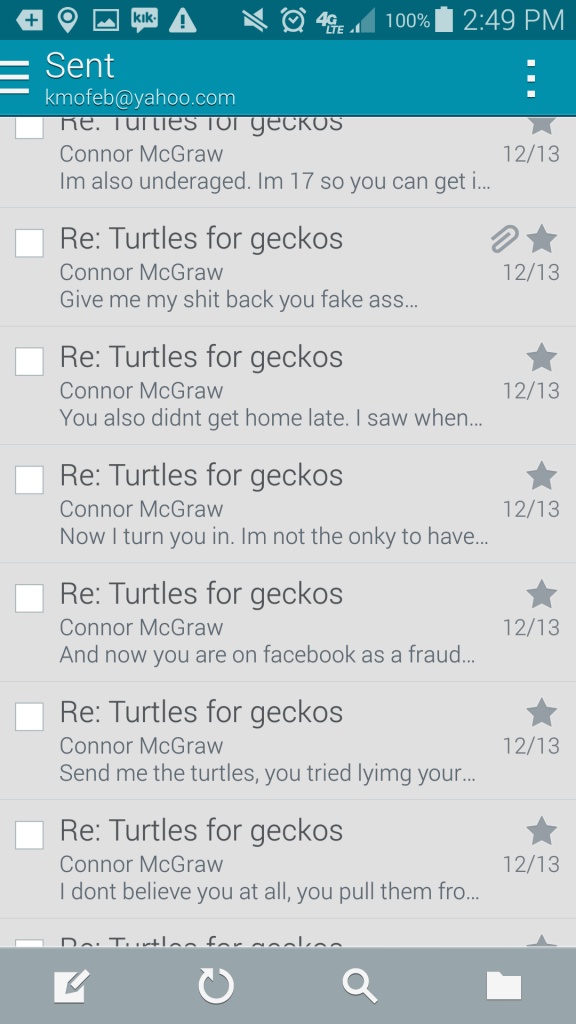Image resolution: width=576 pixels, height=1024 pixels.
Task: Star the "You also didnt get home late" email
Action: (541, 357)
